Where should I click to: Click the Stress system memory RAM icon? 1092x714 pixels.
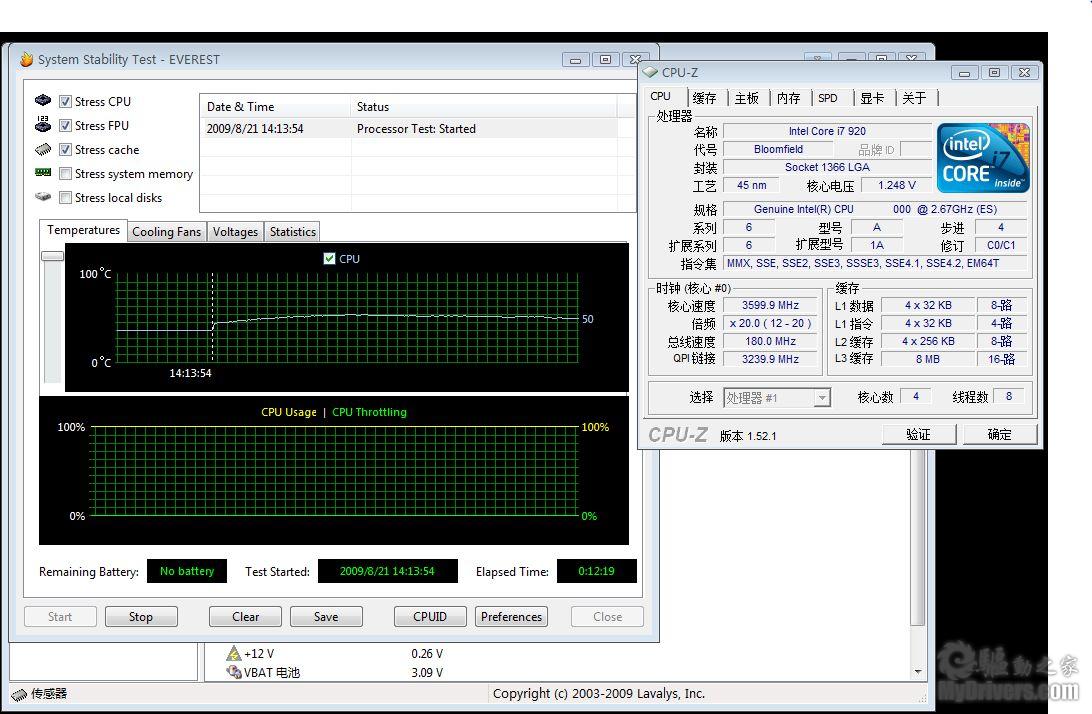point(43,172)
